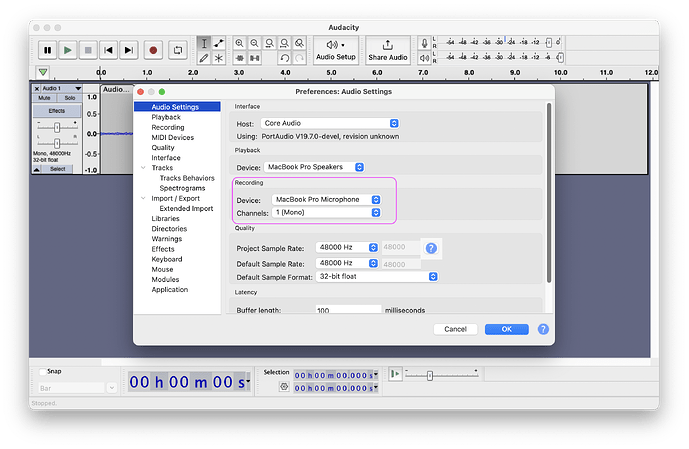Click OK in preferences dialog
Screen dimensions: 689x449
tap(507, 329)
